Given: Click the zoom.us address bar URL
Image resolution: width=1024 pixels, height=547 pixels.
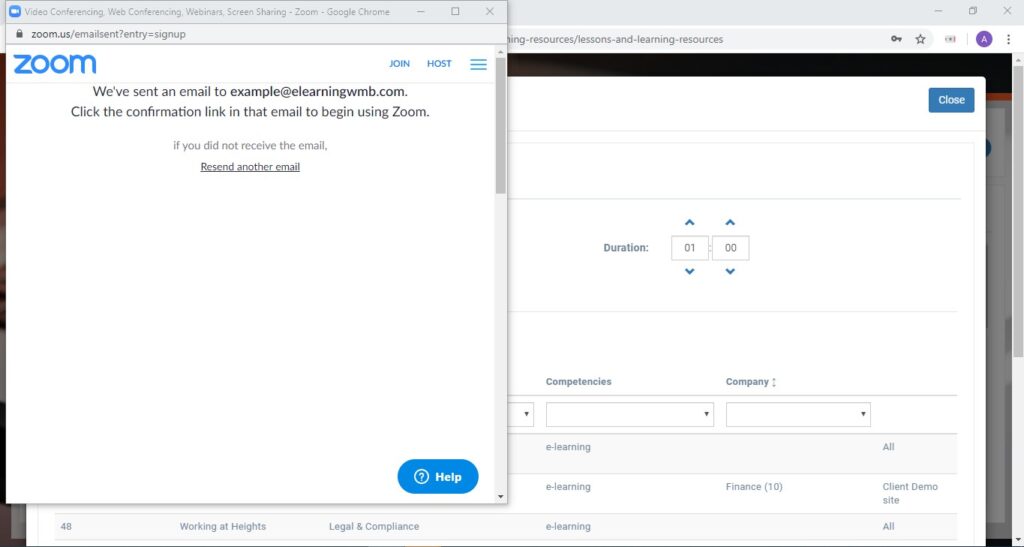Looking at the screenshot, I should [x=108, y=34].
